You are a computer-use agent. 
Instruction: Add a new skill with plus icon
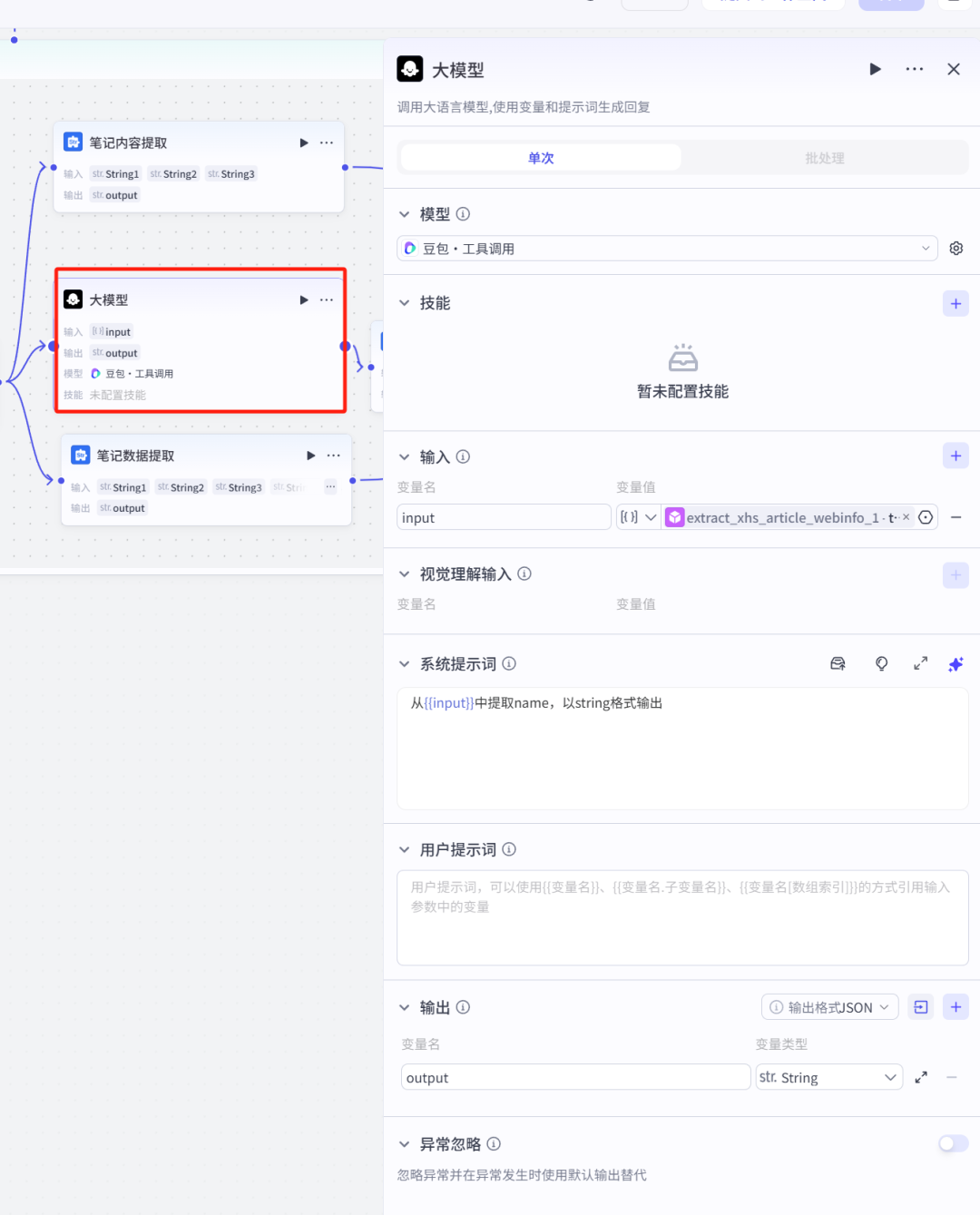955,303
